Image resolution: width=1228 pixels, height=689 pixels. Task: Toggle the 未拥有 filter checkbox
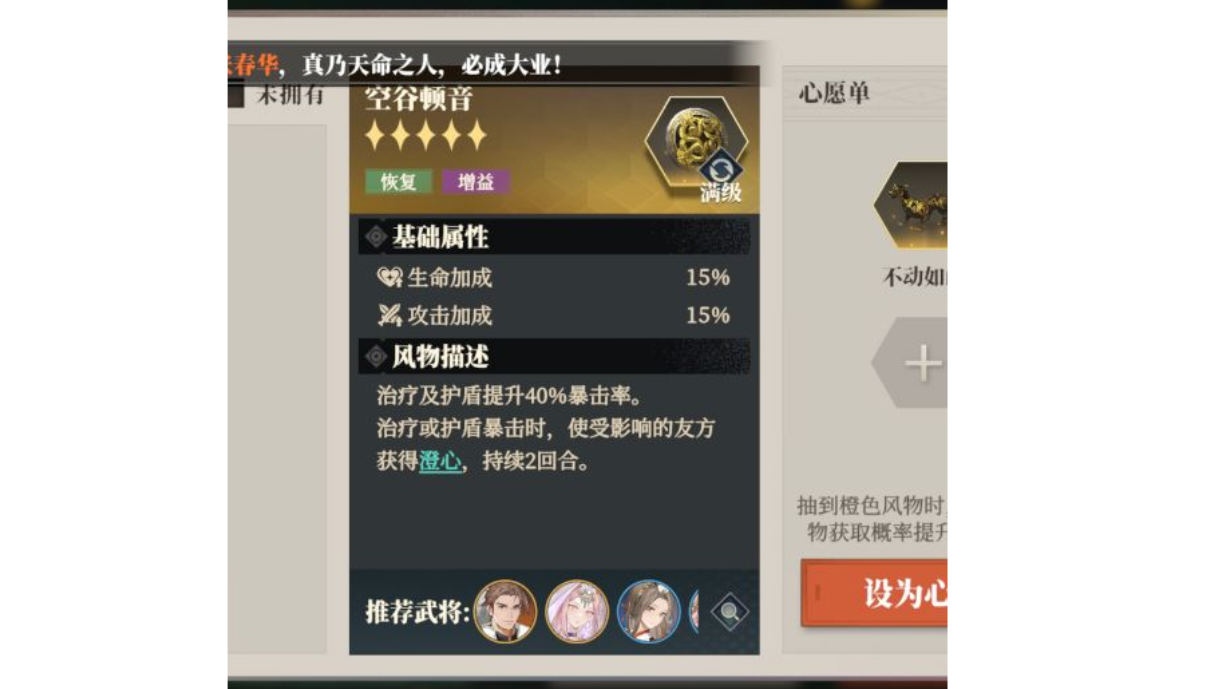pos(236,95)
